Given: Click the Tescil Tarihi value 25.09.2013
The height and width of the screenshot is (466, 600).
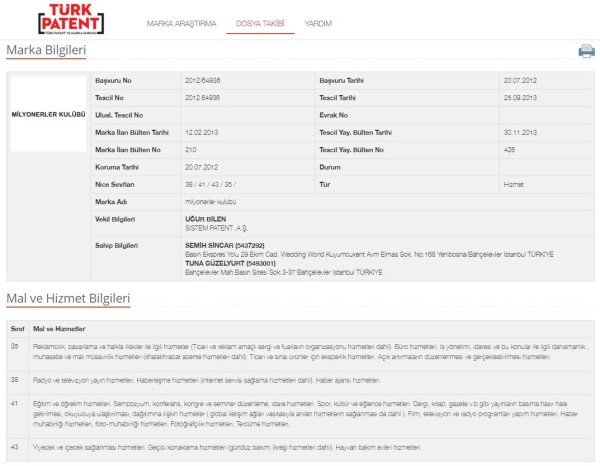Looking at the screenshot, I should (x=519, y=97).
